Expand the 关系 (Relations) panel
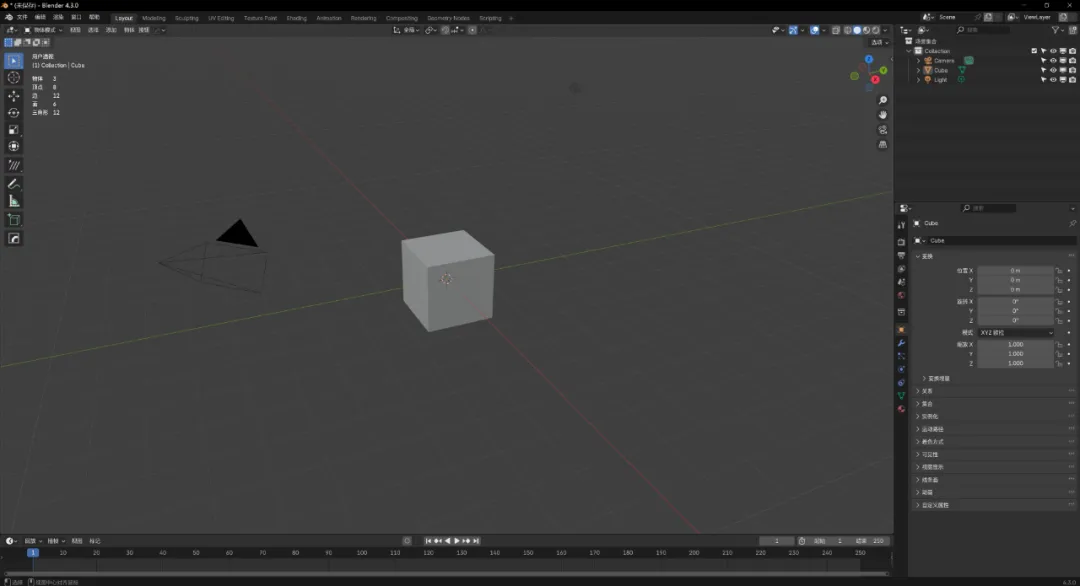This screenshot has width=1080, height=586. (x=927, y=391)
